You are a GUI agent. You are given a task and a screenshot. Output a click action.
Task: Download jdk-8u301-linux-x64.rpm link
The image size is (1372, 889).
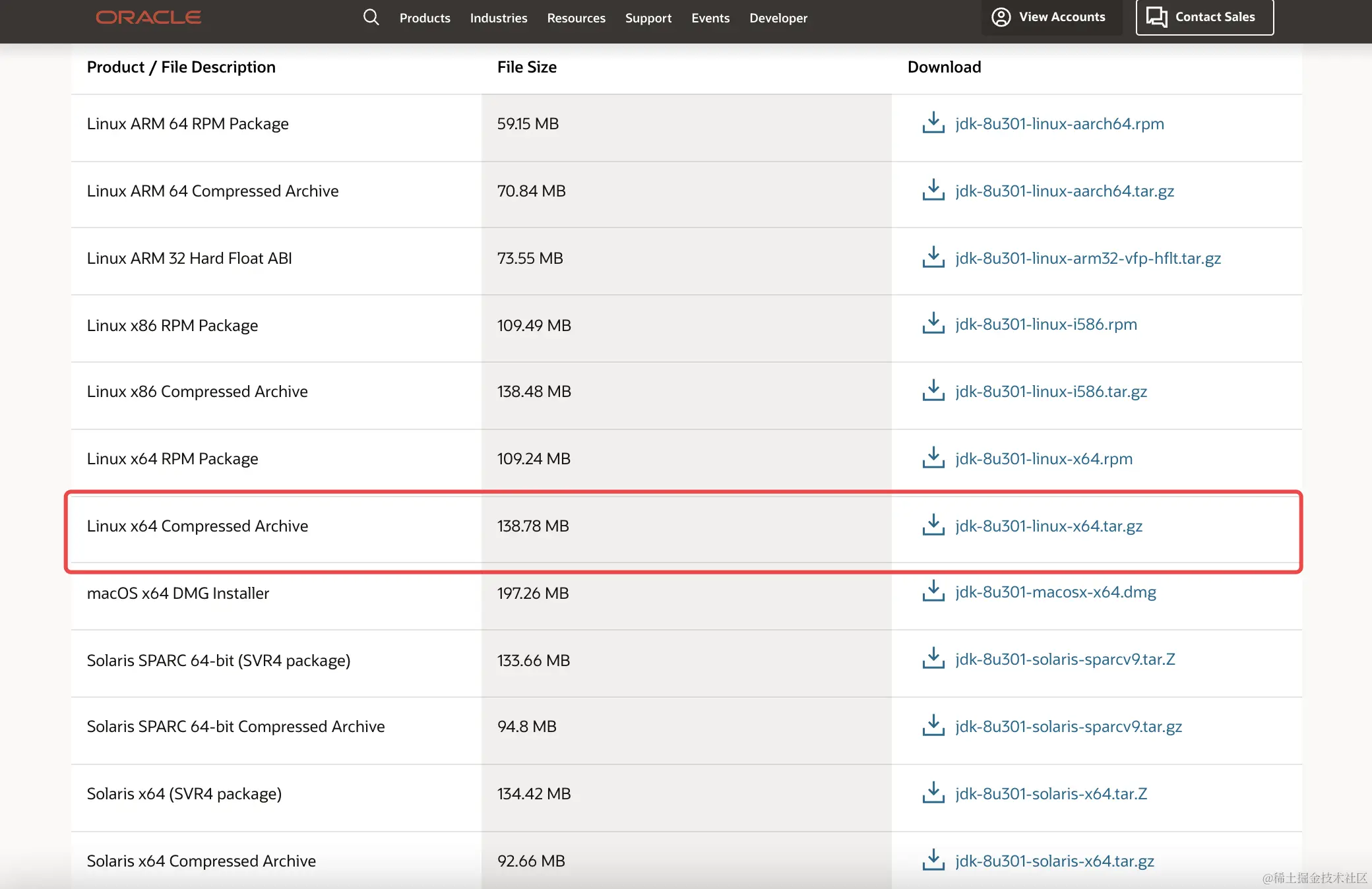pos(1044,458)
